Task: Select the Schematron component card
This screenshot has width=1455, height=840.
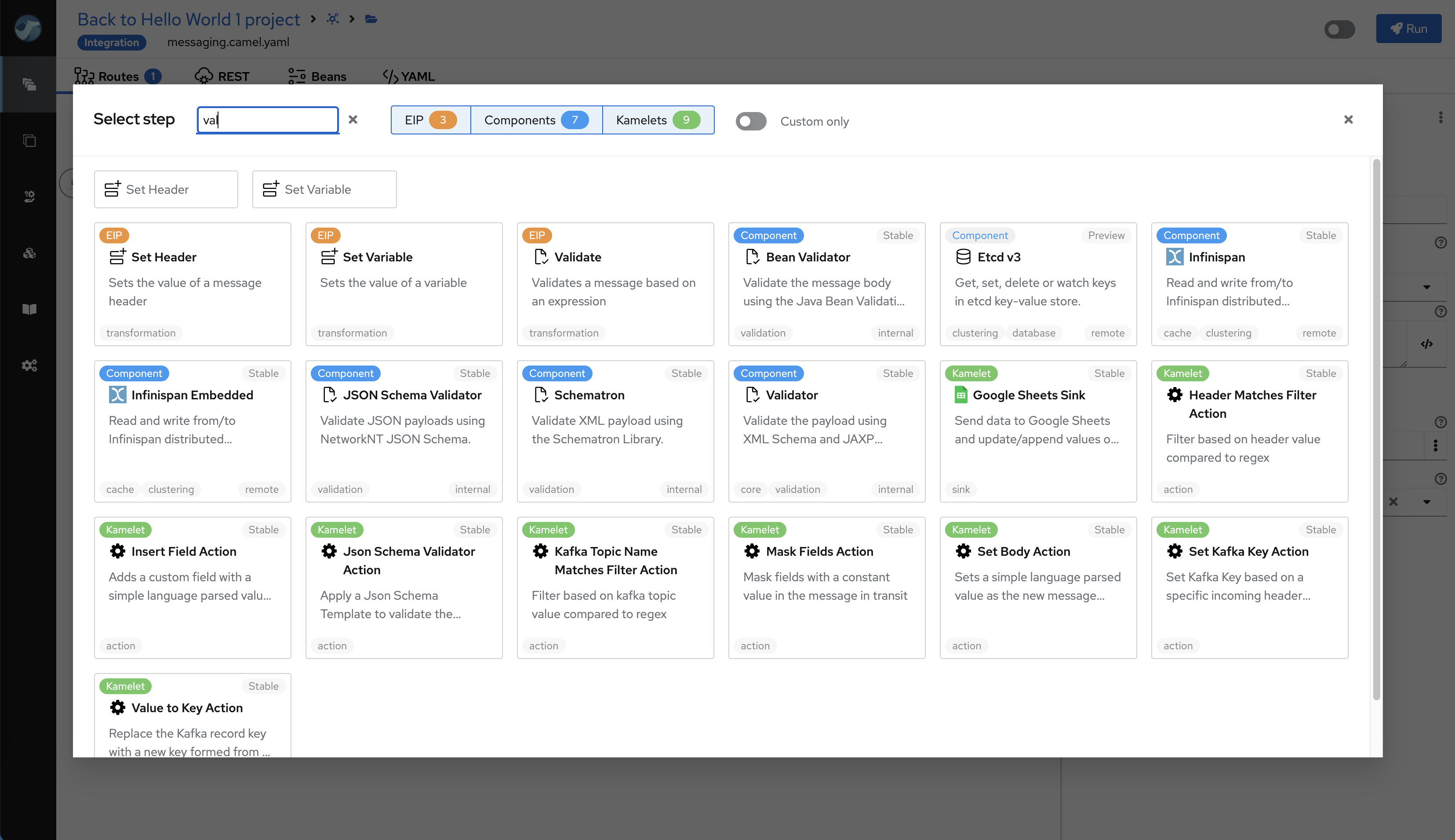Action: pyautogui.click(x=615, y=431)
